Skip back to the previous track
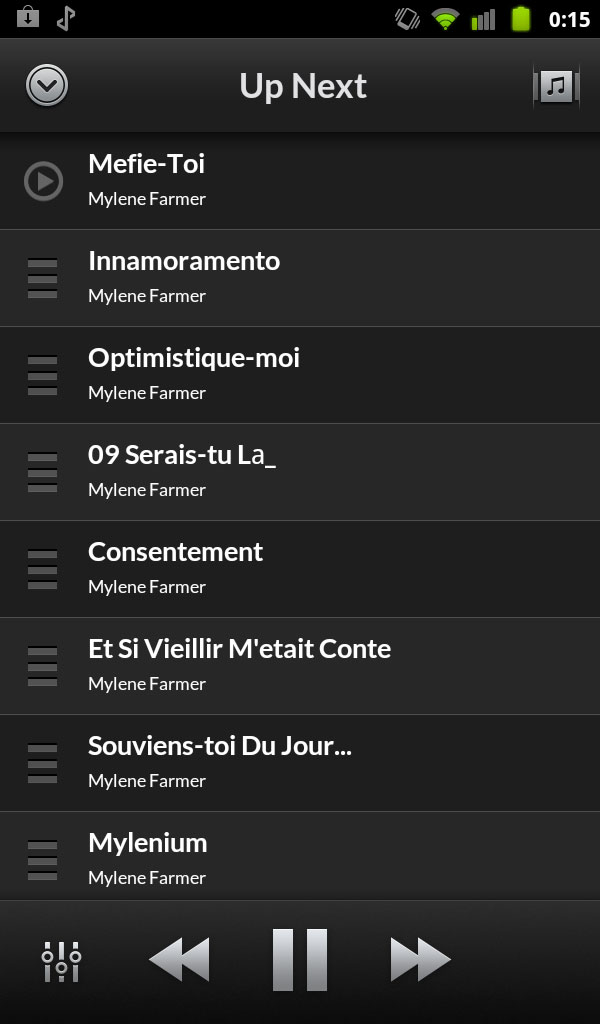The width and height of the screenshot is (600, 1024). tap(179, 961)
